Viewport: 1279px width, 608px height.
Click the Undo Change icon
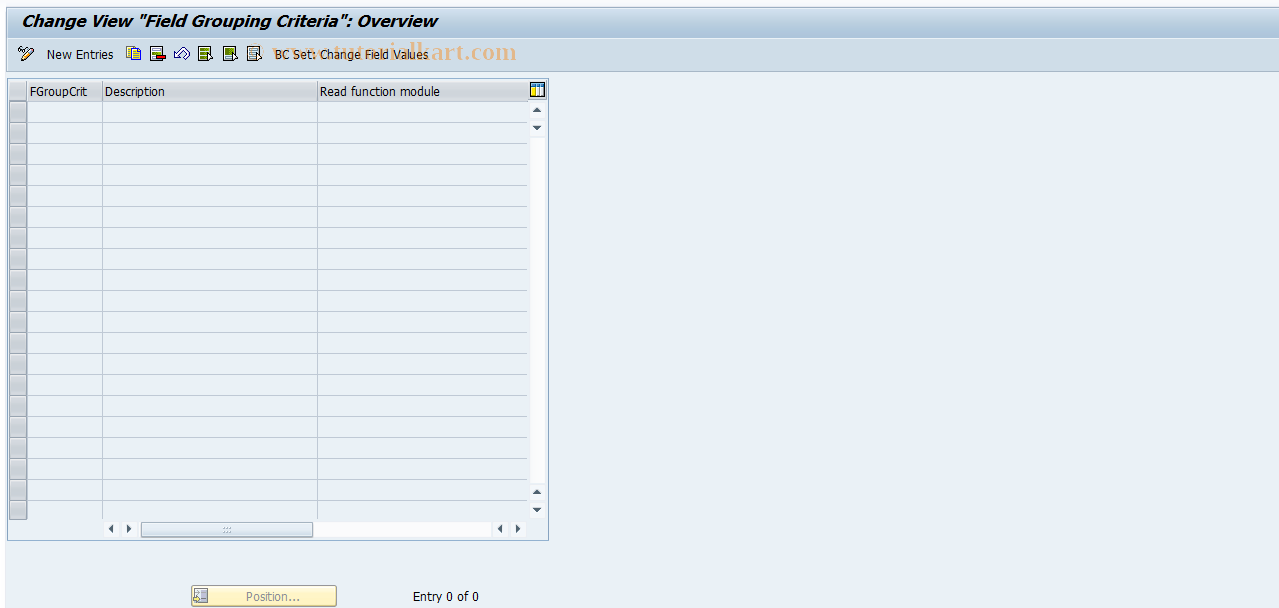(x=182, y=54)
